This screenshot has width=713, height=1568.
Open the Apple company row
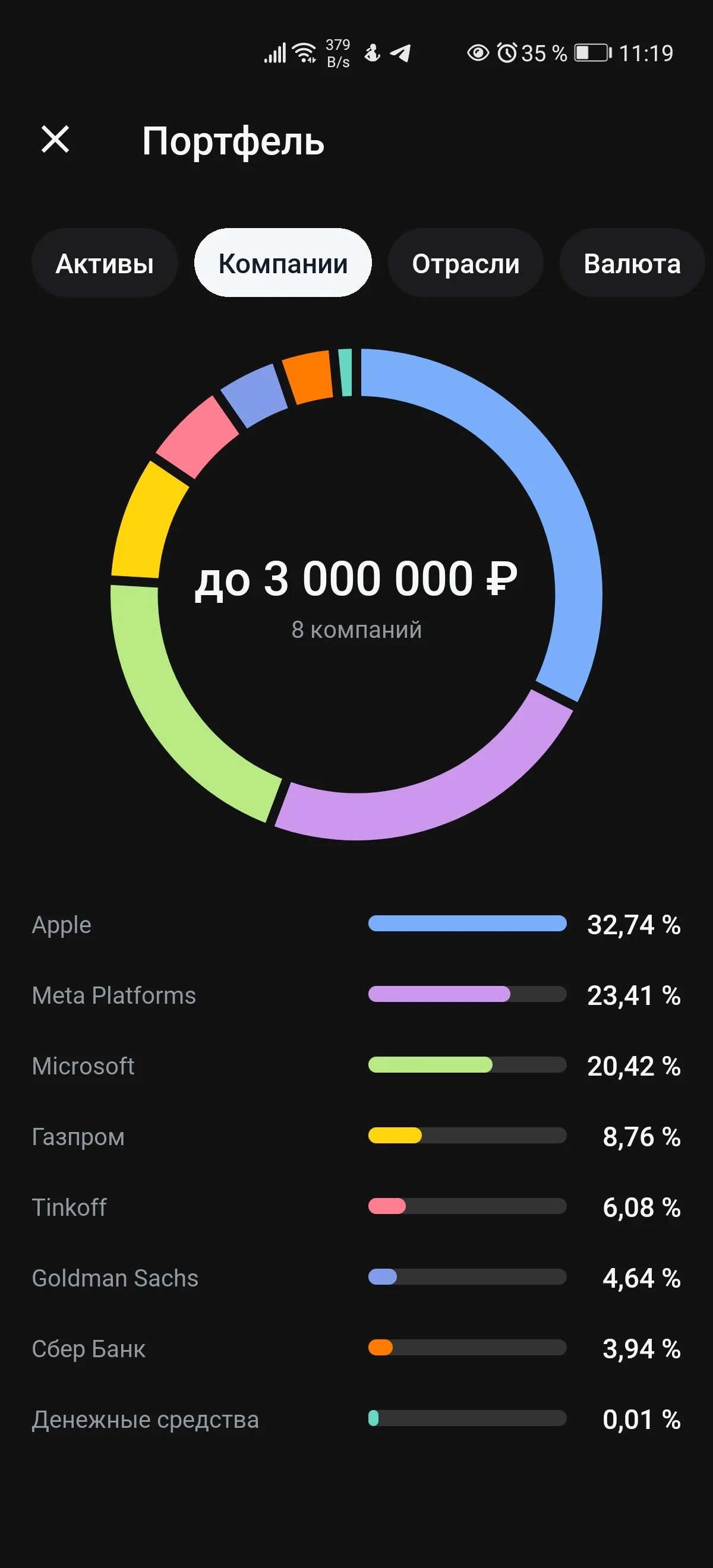356,924
